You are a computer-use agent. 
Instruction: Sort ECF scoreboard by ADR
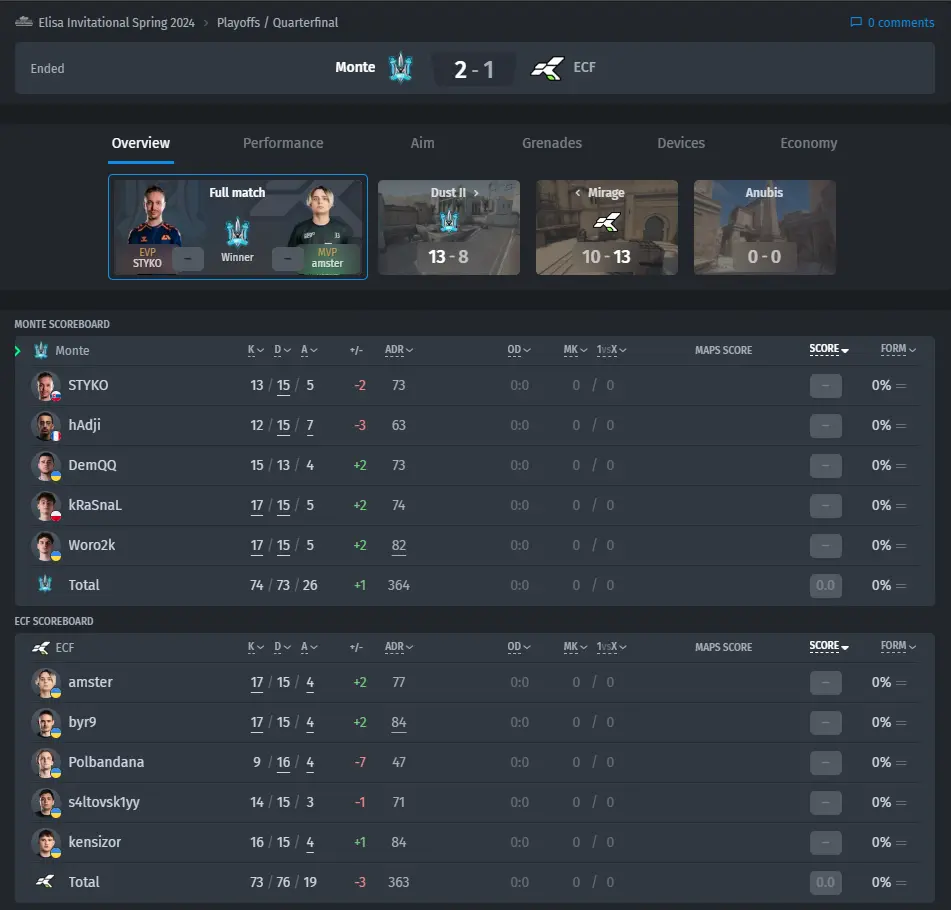tap(398, 647)
